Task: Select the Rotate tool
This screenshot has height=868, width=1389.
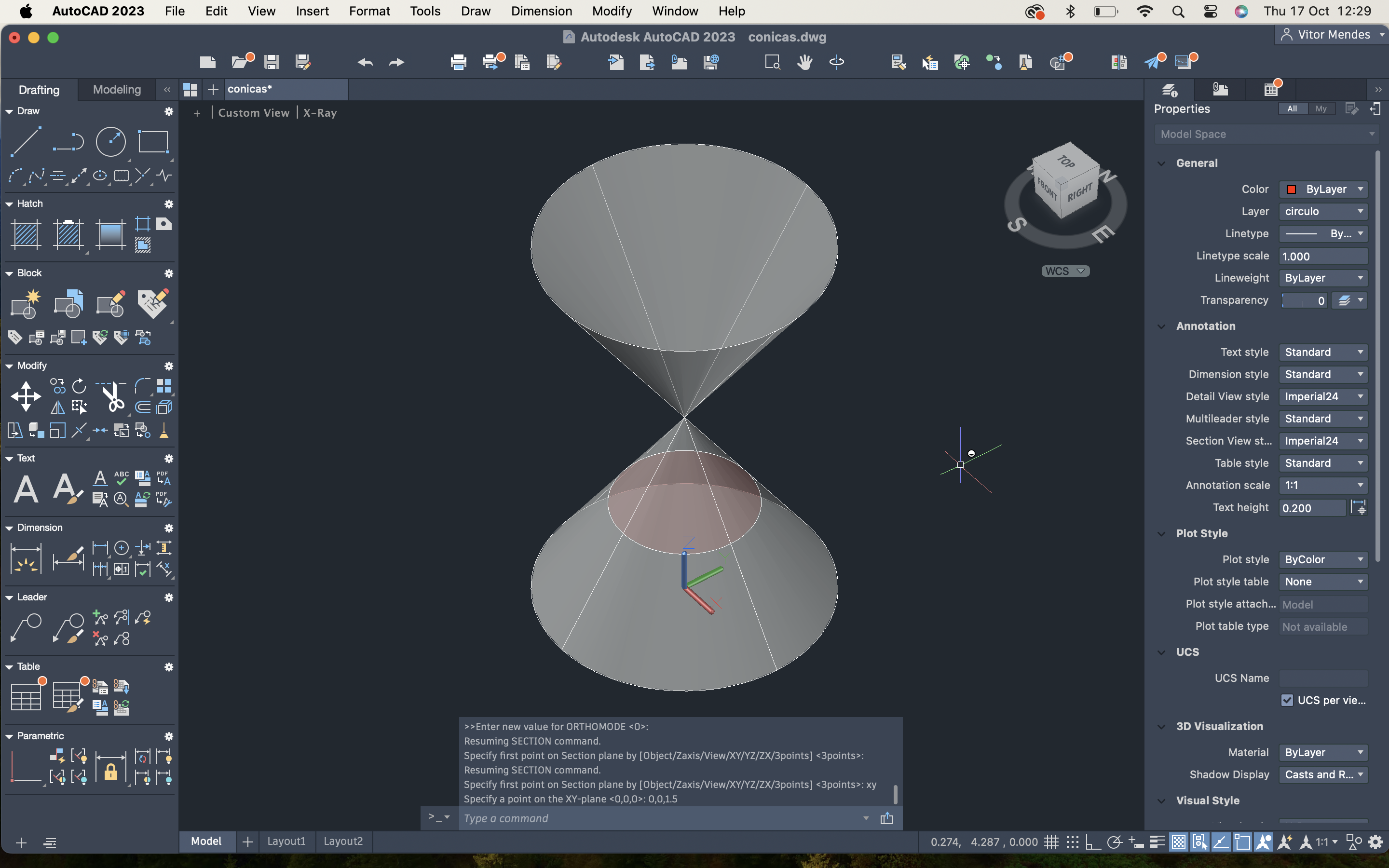Action: point(79,386)
